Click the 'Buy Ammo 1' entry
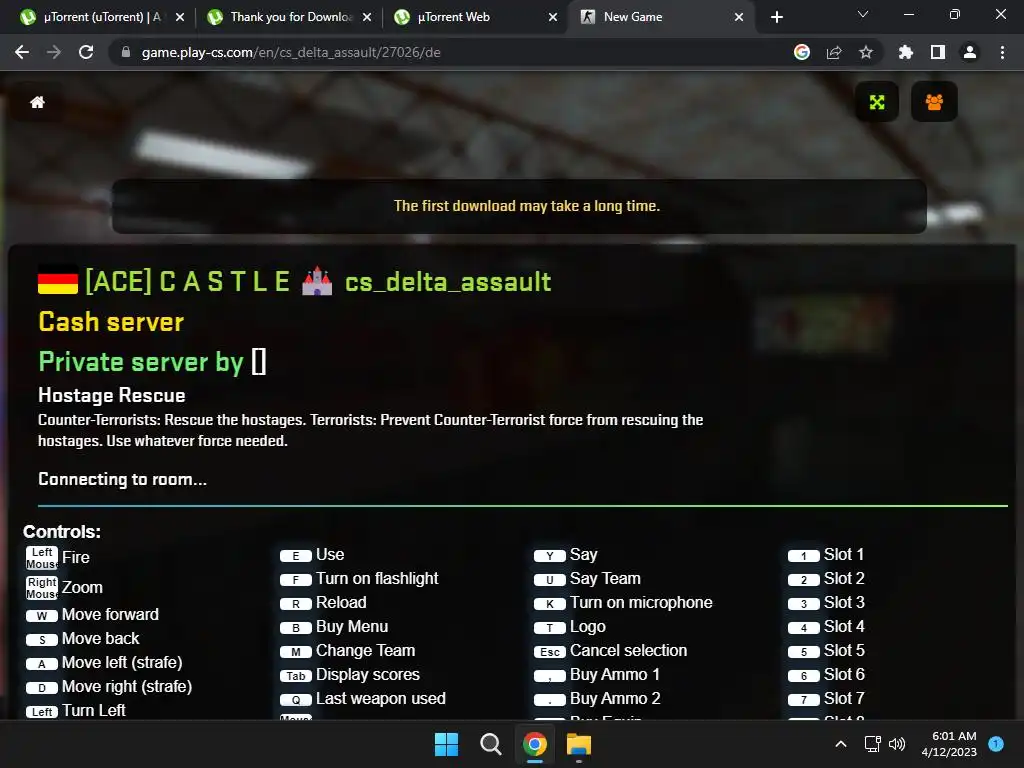Image resolution: width=1024 pixels, height=768 pixels. (597, 675)
